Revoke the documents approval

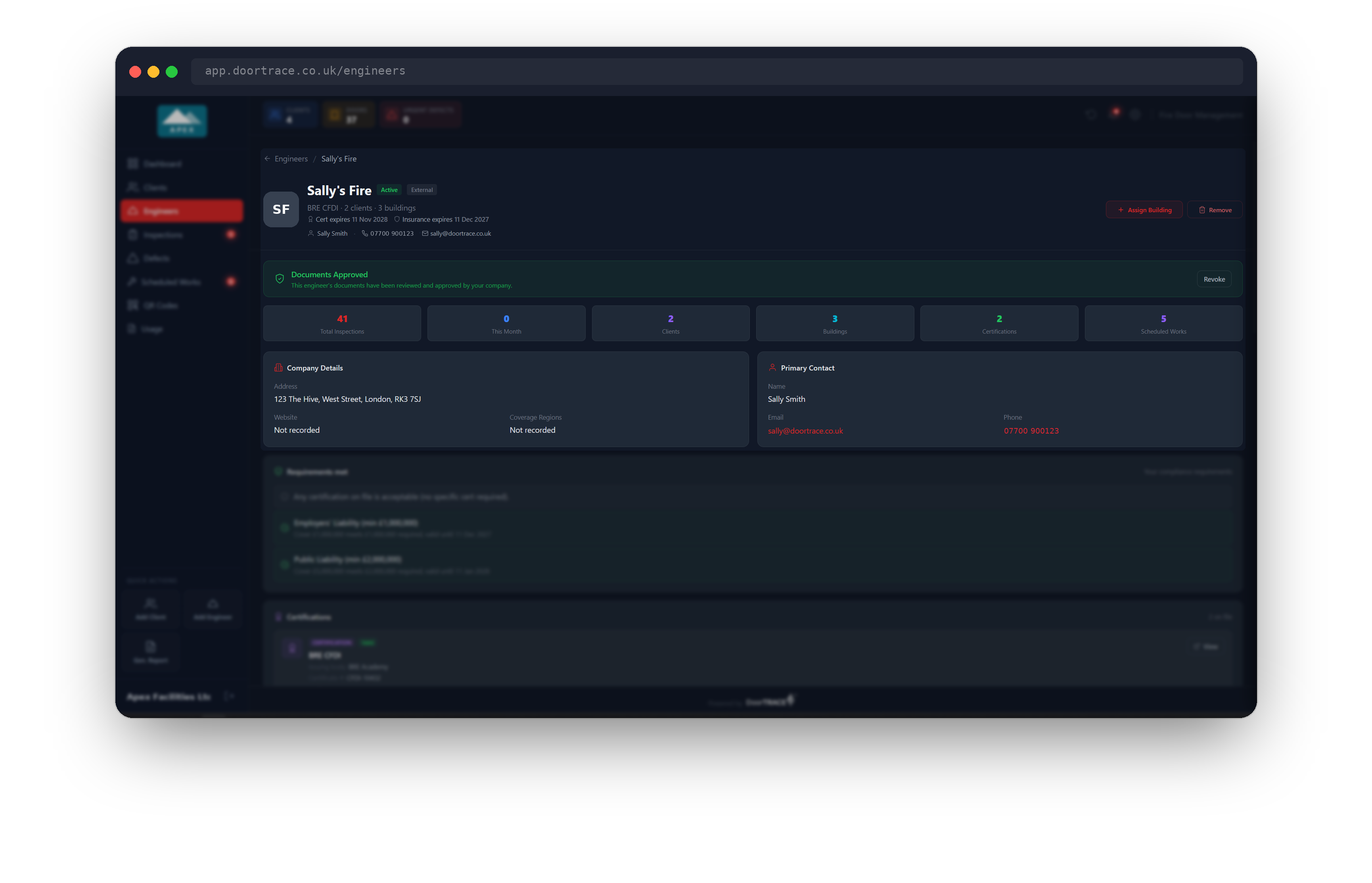click(x=1214, y=279)
